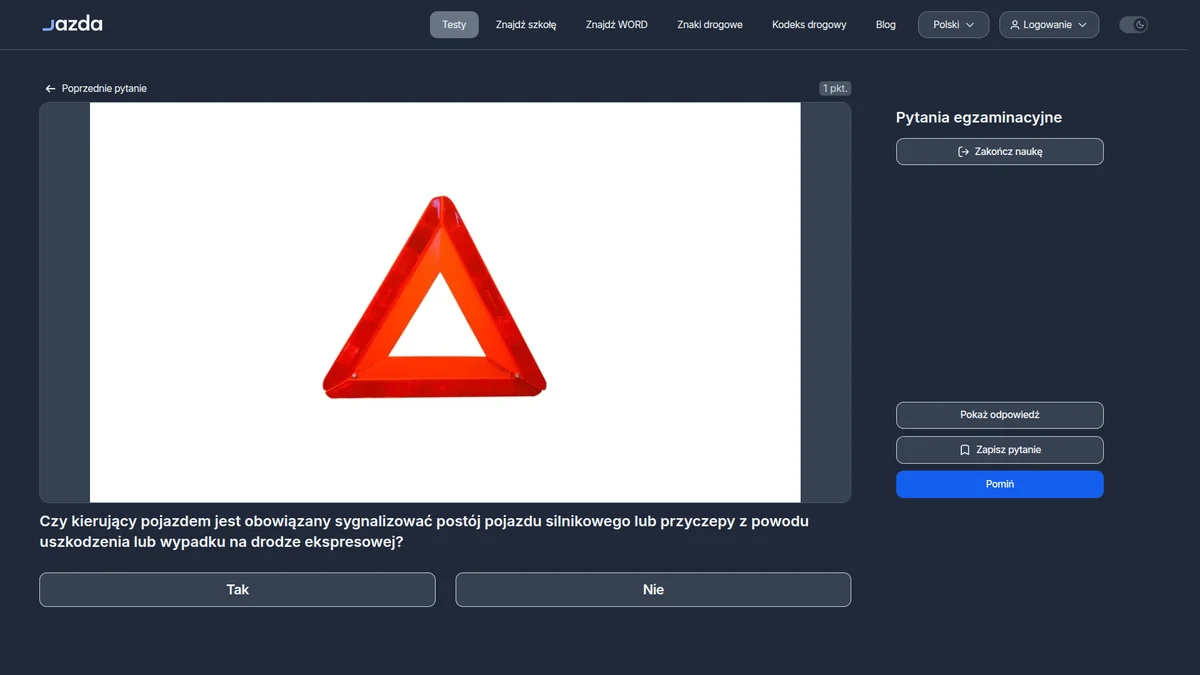This screenshot has width=1200, height=675.
Task: Open the Testy tab
Action: point(454,25)
